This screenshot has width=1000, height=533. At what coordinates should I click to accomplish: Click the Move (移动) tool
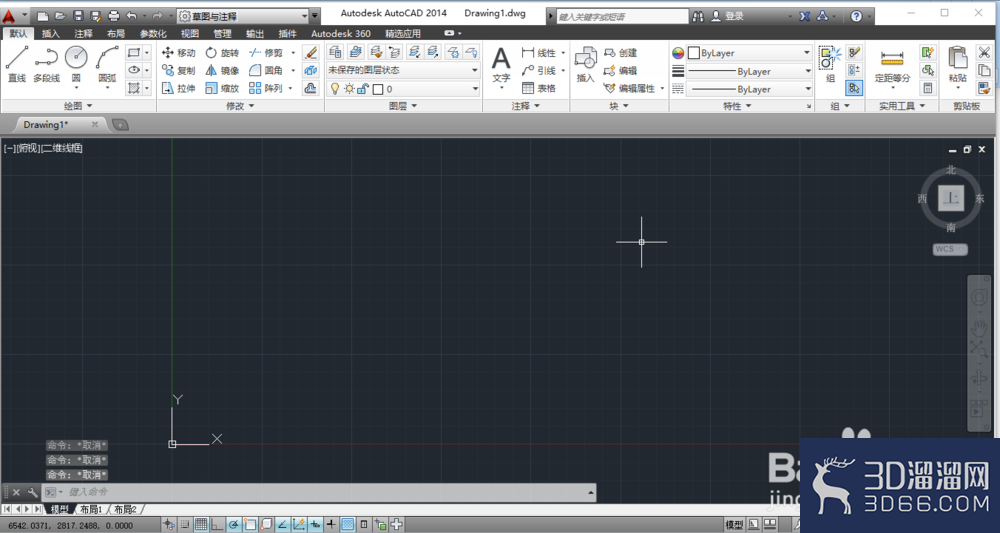[x=179, y=53]
